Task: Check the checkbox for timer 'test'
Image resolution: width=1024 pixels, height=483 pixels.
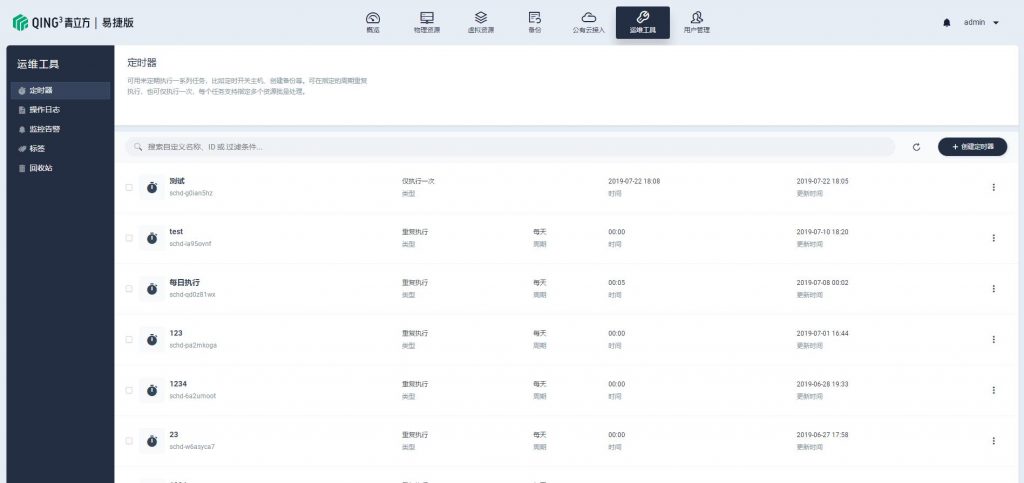Action: [128, 238]
